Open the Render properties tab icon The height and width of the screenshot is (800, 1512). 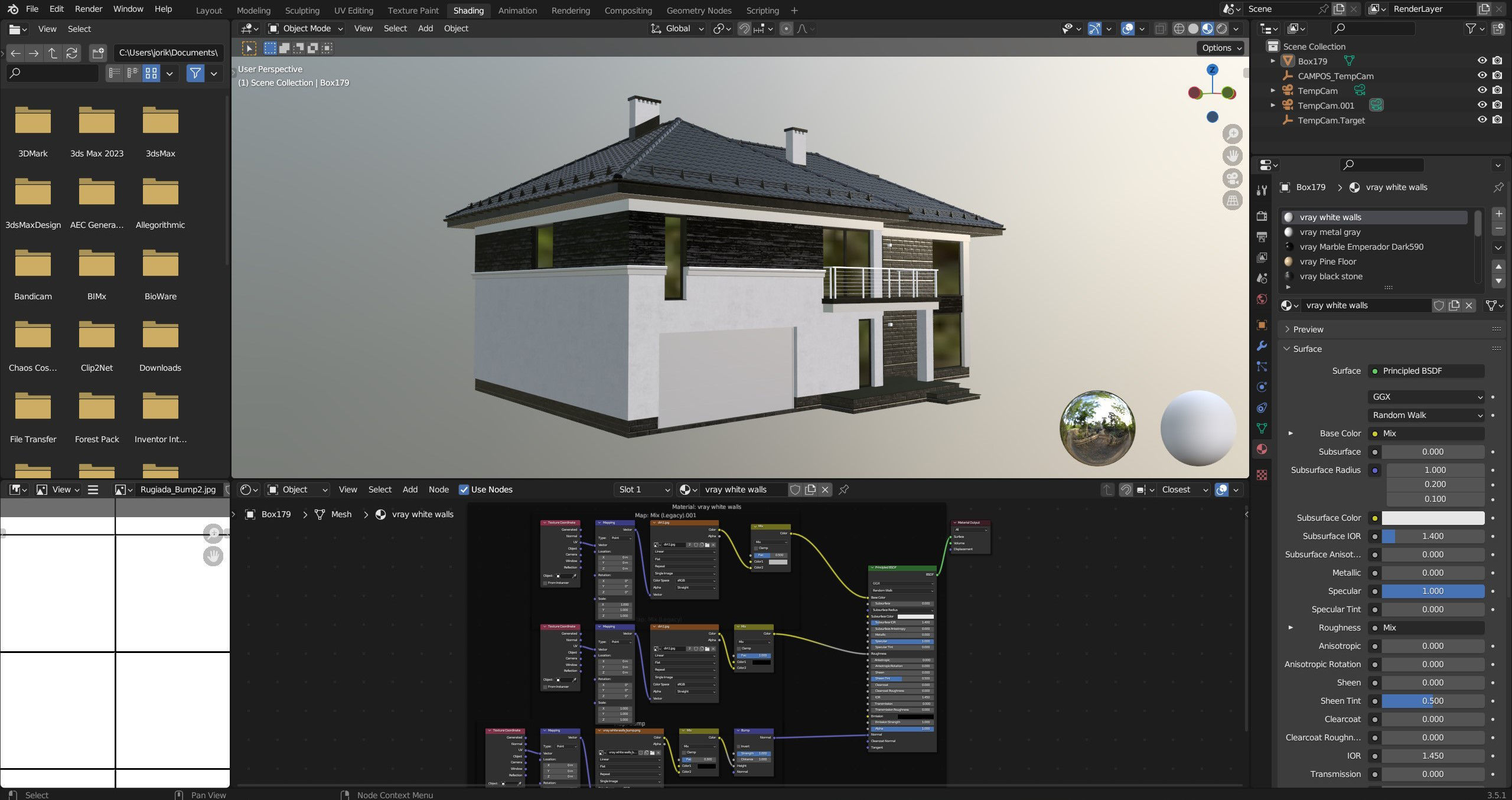pos(1262,216)
